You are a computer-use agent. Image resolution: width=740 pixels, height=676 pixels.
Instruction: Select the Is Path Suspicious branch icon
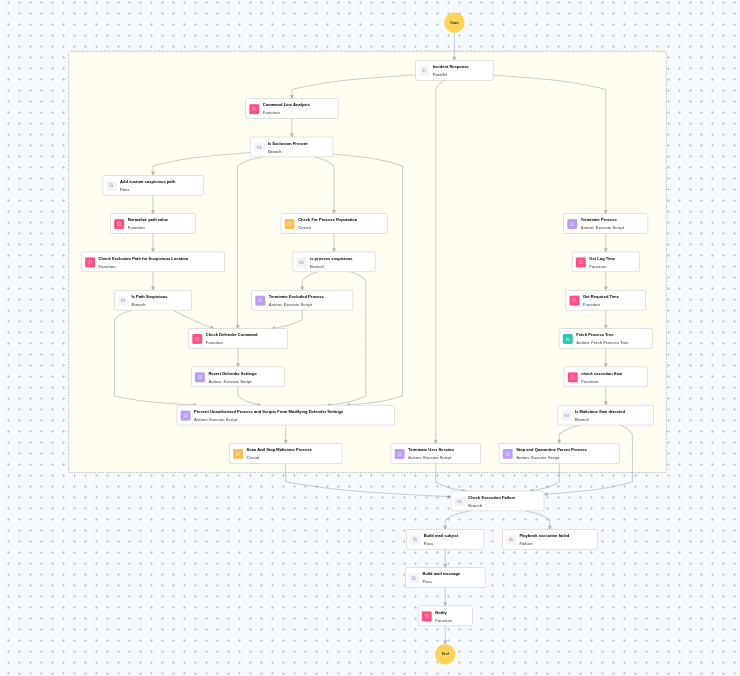coord(123,300)
